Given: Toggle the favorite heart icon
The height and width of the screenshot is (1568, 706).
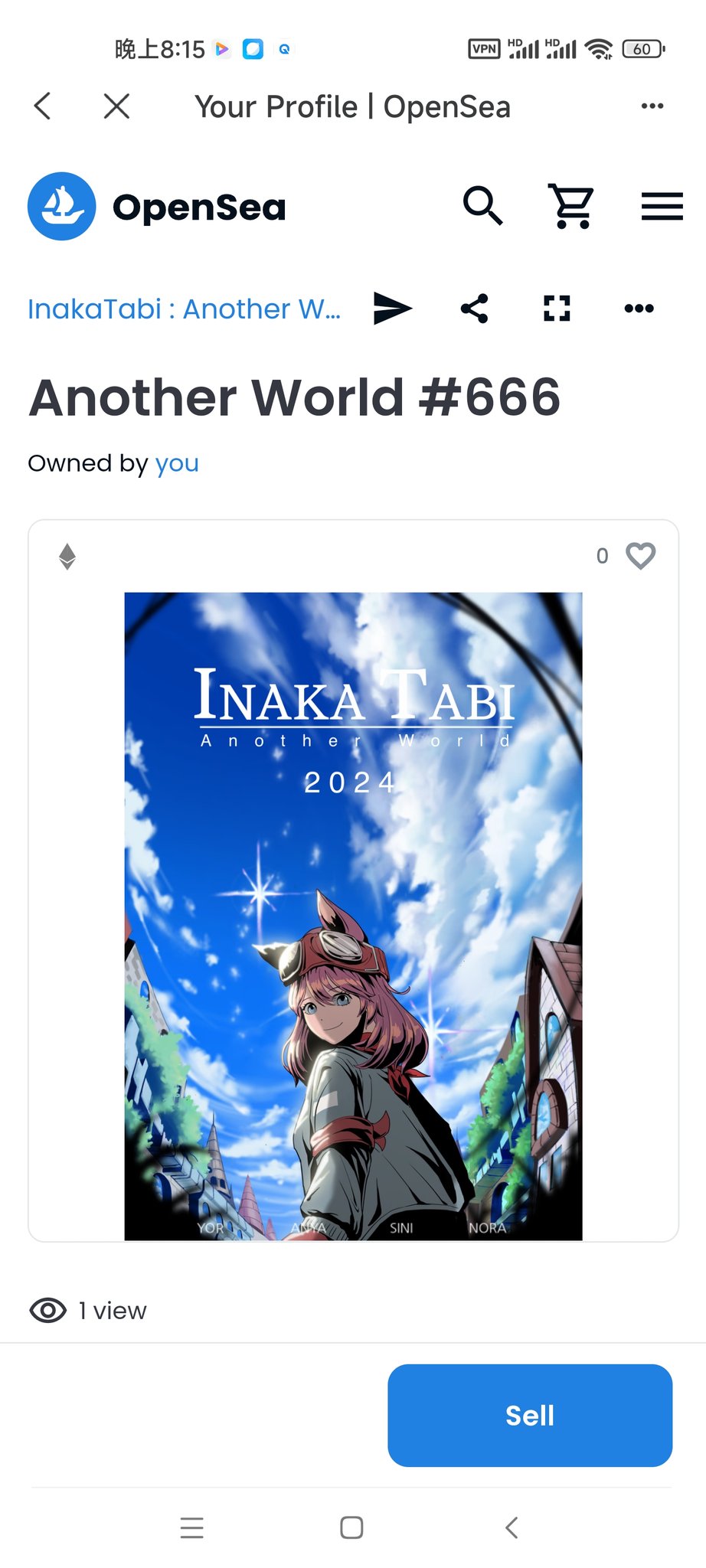Looking at the screenshot, I should (640, 556).
